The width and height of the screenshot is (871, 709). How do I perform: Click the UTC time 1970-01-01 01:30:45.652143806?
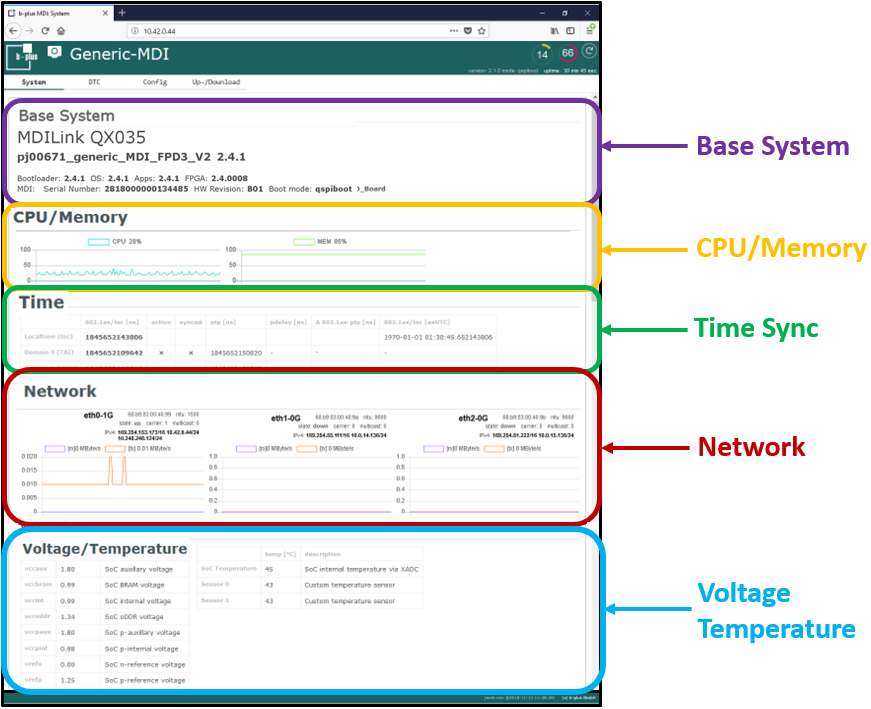click(438, 337)
